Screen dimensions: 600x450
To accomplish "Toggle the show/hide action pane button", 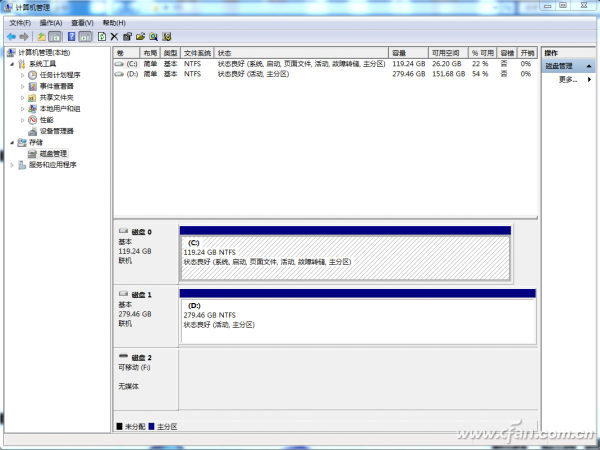I will click(85, 37).
